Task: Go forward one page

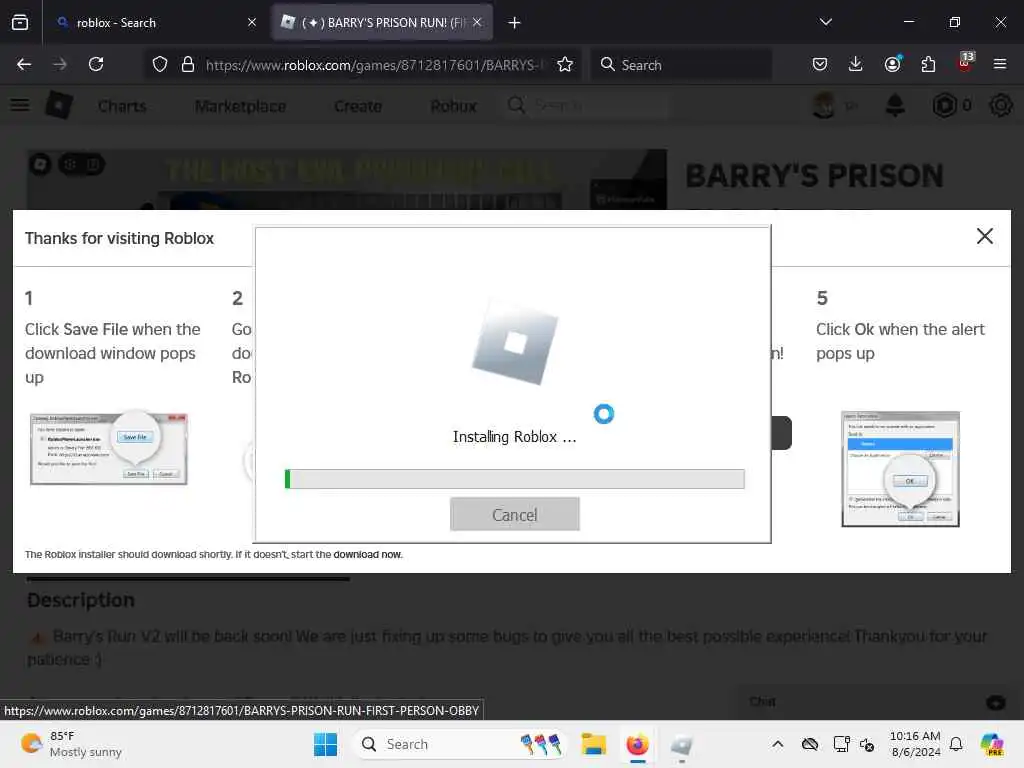Action: click(x=60, y=64)
